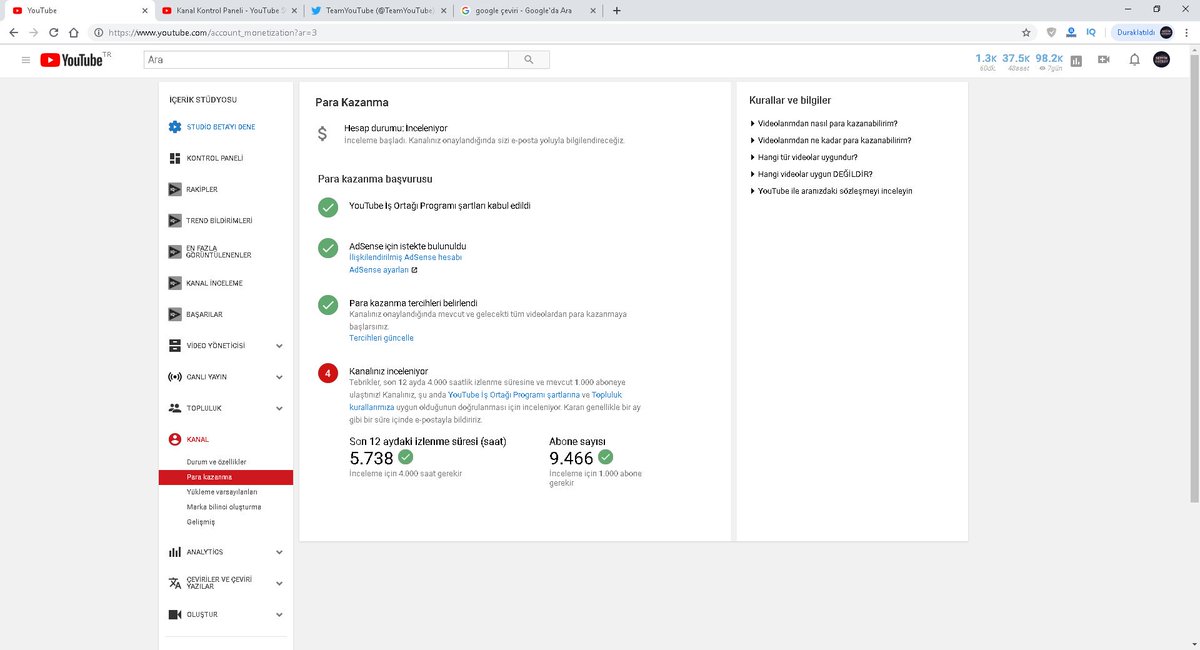Click the Tercihleri güncelle link
This screenshot has height=650, width=1200.
tap(381, 338)
